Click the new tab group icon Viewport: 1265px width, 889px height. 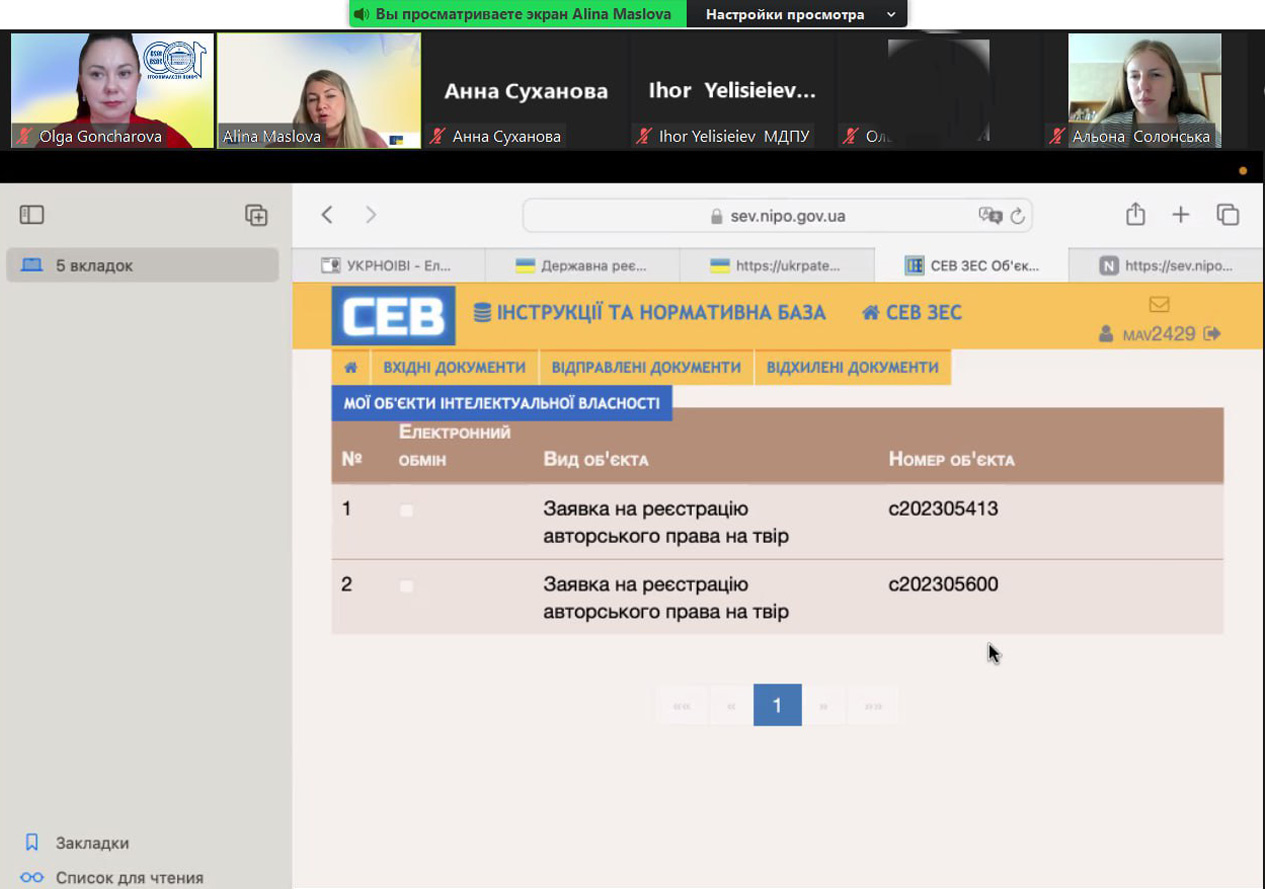pyautogui.click(x=256, y=215)
